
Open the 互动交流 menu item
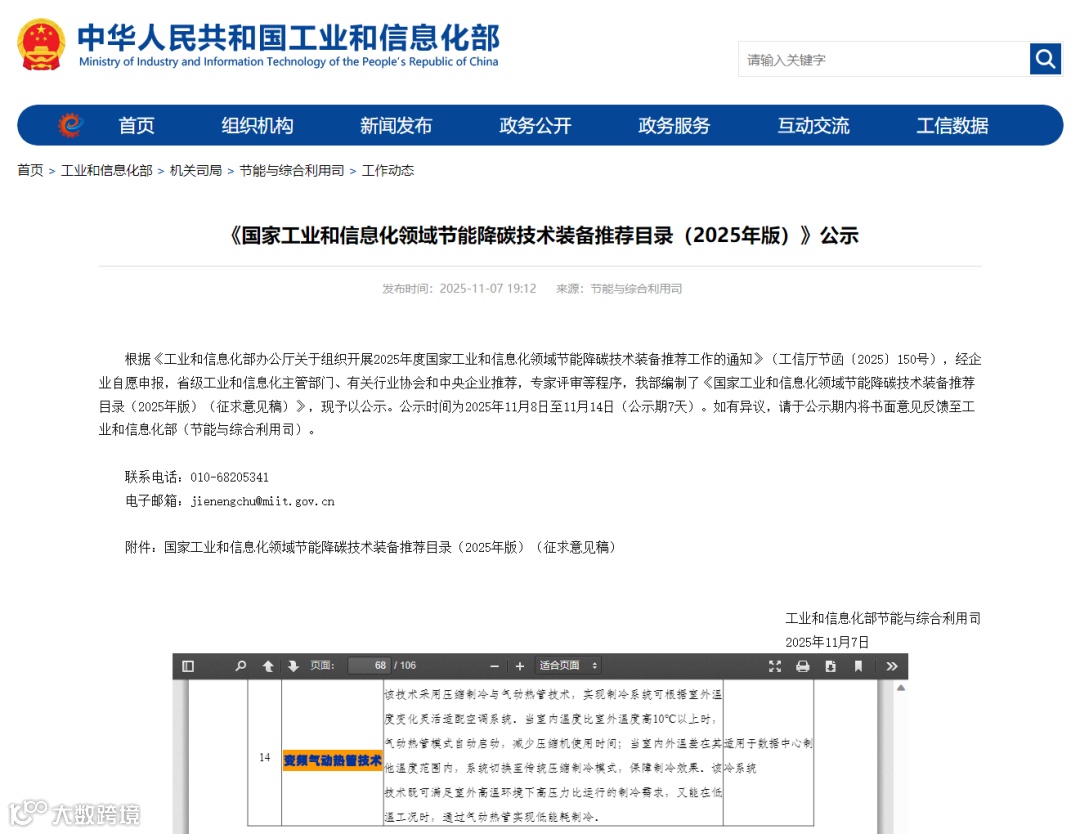click(x=813, y=125)
